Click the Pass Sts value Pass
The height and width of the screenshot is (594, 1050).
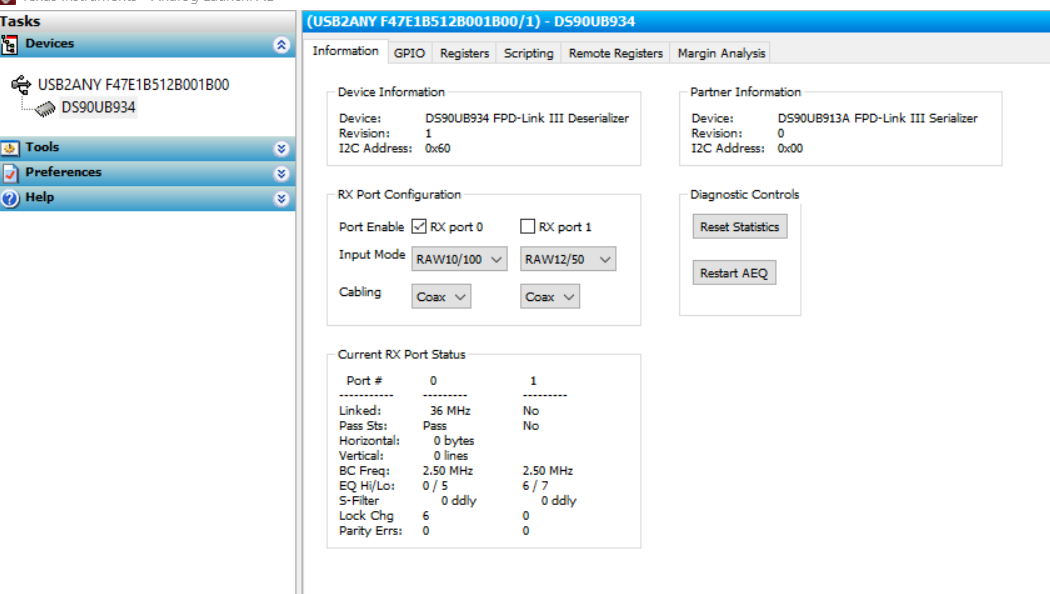pos(435,425)
